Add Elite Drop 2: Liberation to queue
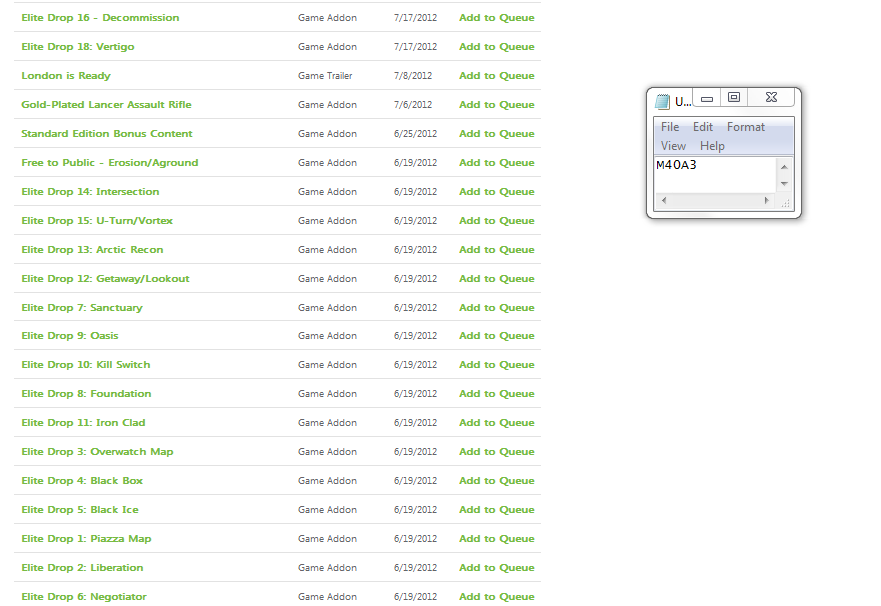 pyautogui.click(x=497, y=568)
